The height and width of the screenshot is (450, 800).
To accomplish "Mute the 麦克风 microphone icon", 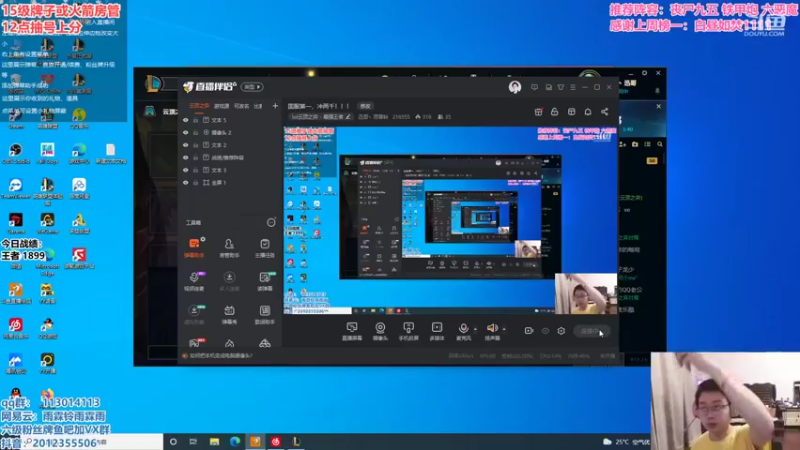I will pos(463,329).
